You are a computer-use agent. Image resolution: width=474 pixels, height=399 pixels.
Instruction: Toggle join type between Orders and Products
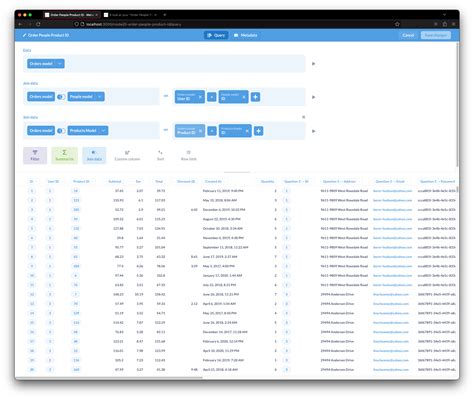[x=61, y=131]
